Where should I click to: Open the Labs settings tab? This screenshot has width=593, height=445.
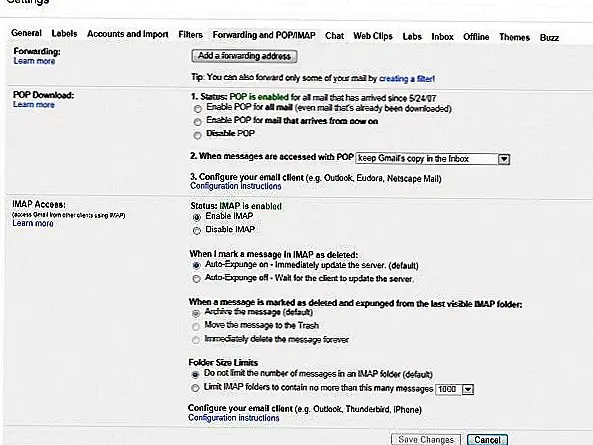tap(412, 37)
